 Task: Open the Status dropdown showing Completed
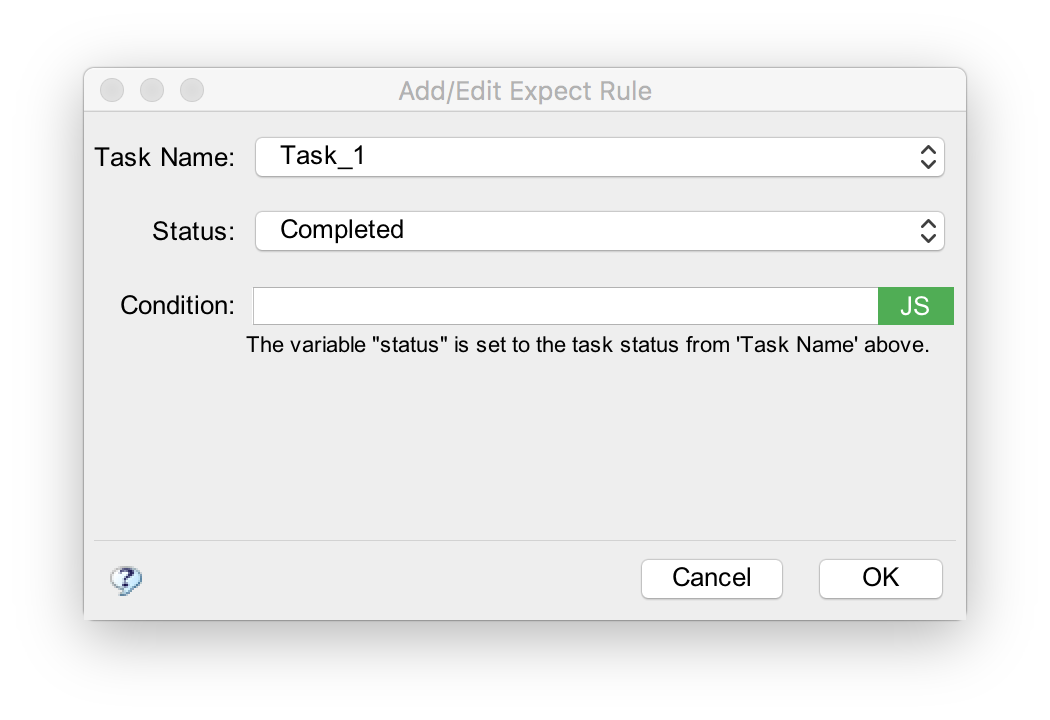[600, 231]
